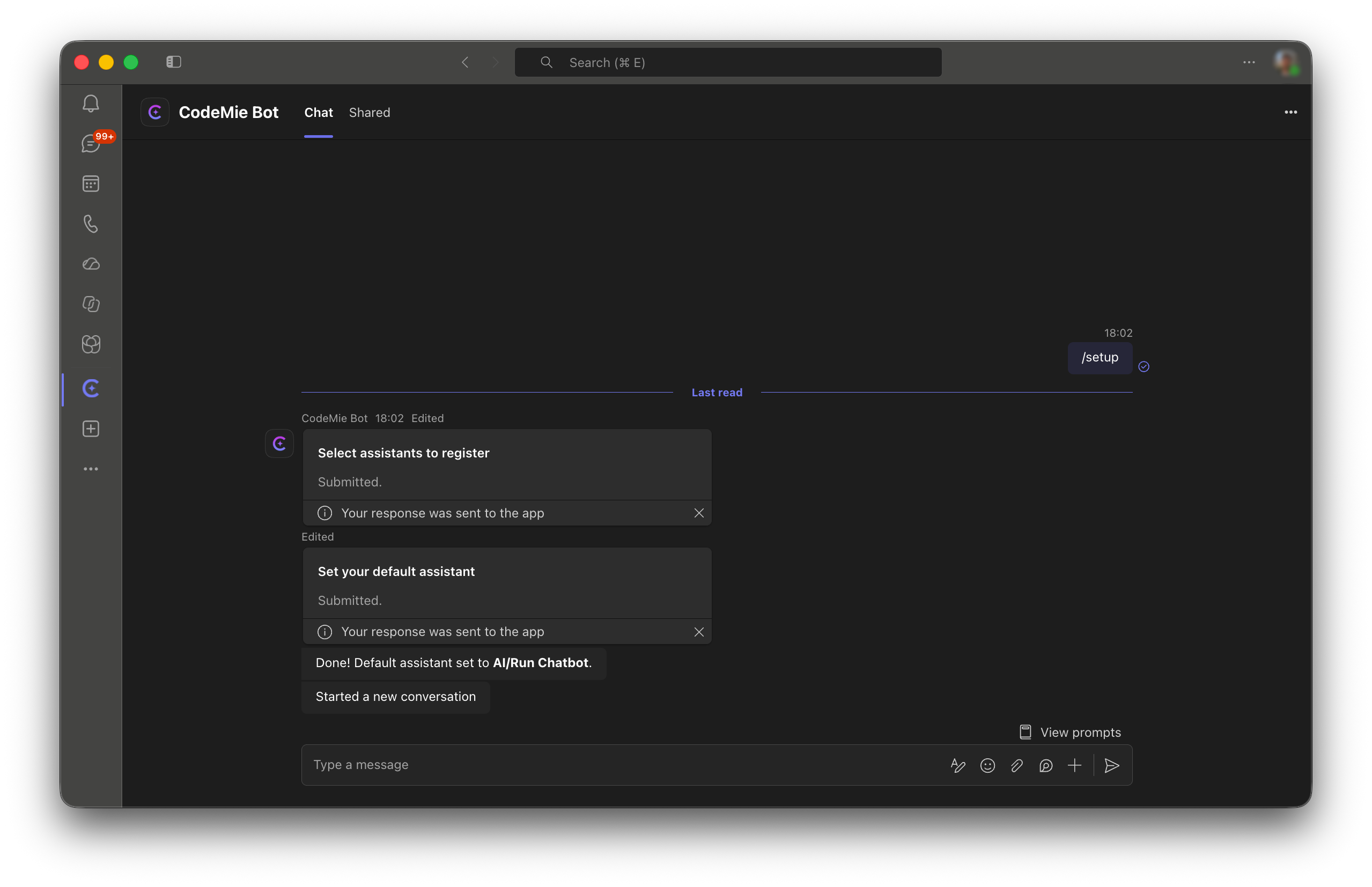Screen dimensions: 1372x887
Task: Click the /setup sent message
Action: [1100, 358]
